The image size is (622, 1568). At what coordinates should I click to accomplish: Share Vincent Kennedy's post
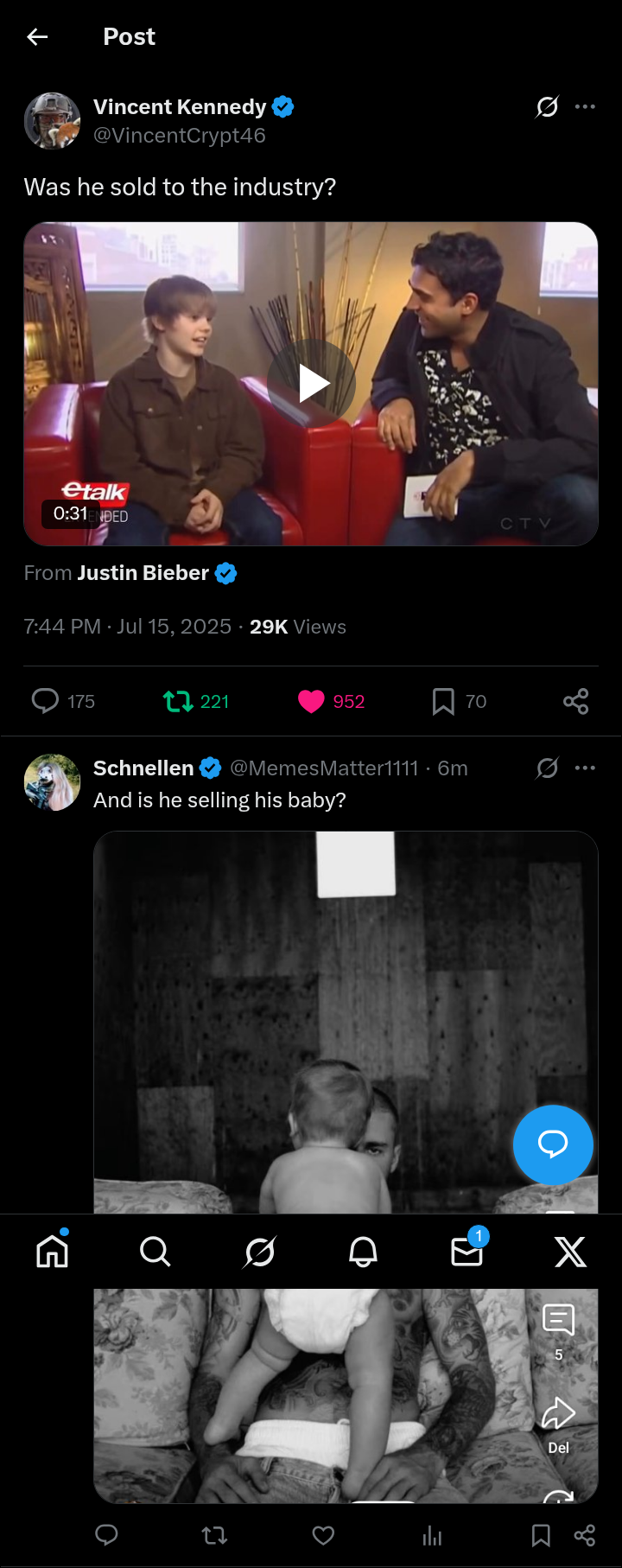point(575,701)
